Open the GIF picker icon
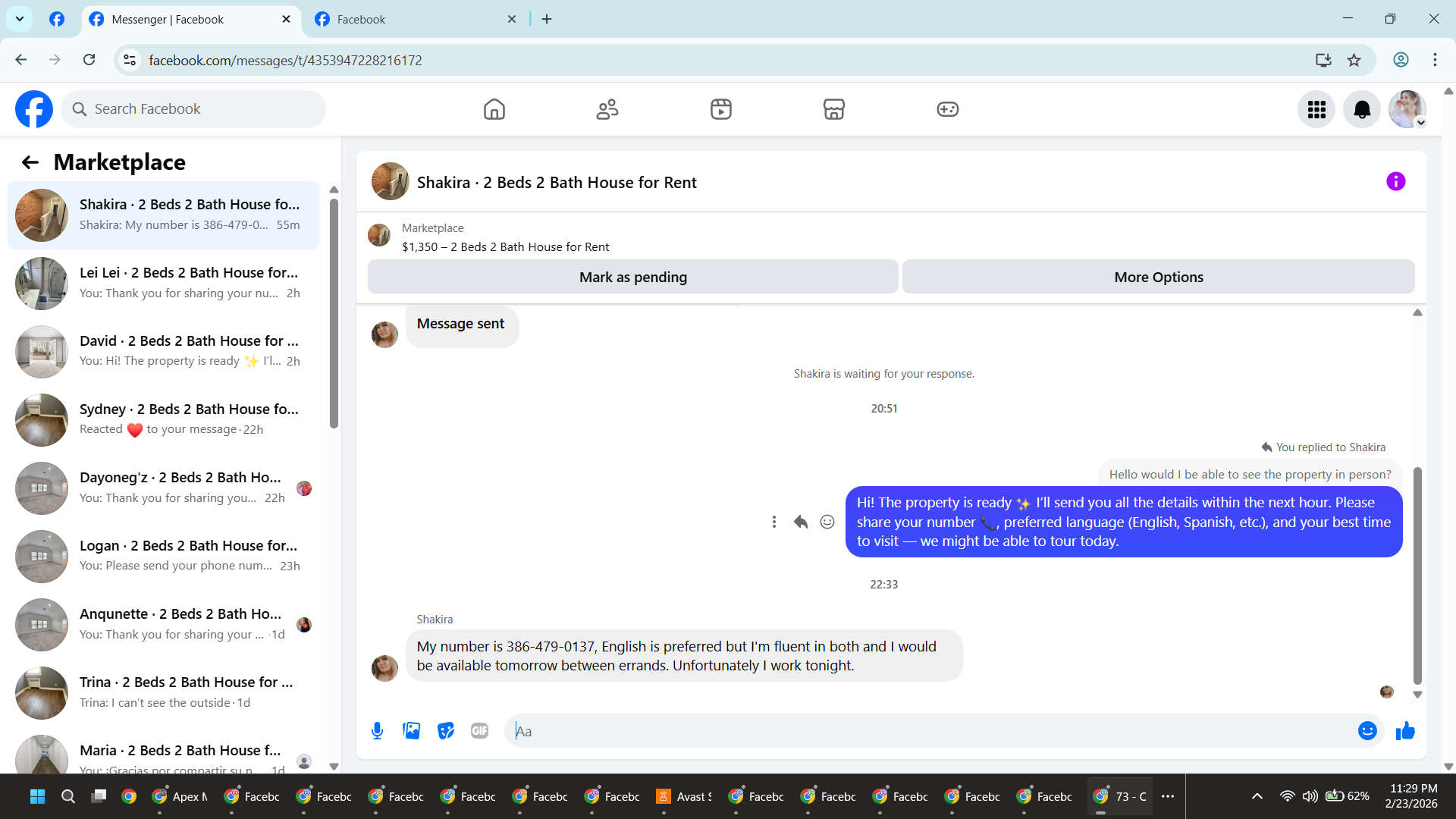Screen dimensions: 1456x819 point(479,730)
